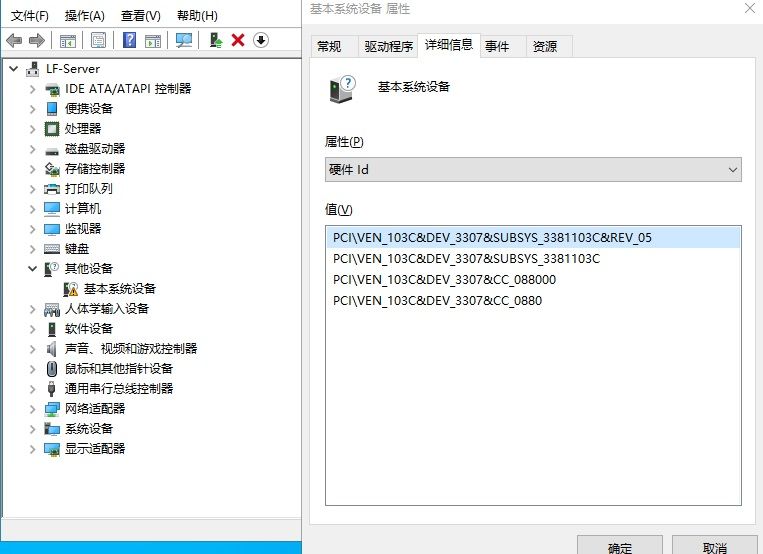Click the Forward arrow toolbar icon
Viewport: 763px width, 554px height.
coord(37,40)
